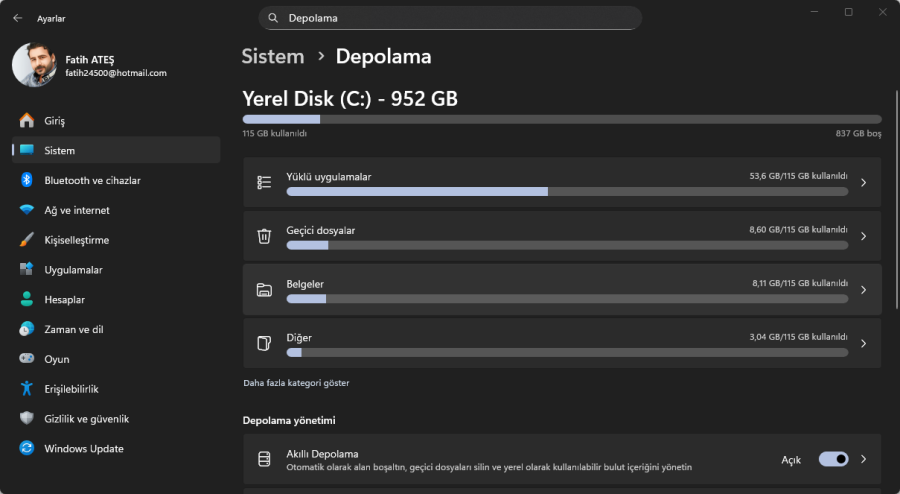Select Zaman ve dil in sidebar
Image resolution: width=900 pixels, height=494 pixels.
tap(74, 329)
